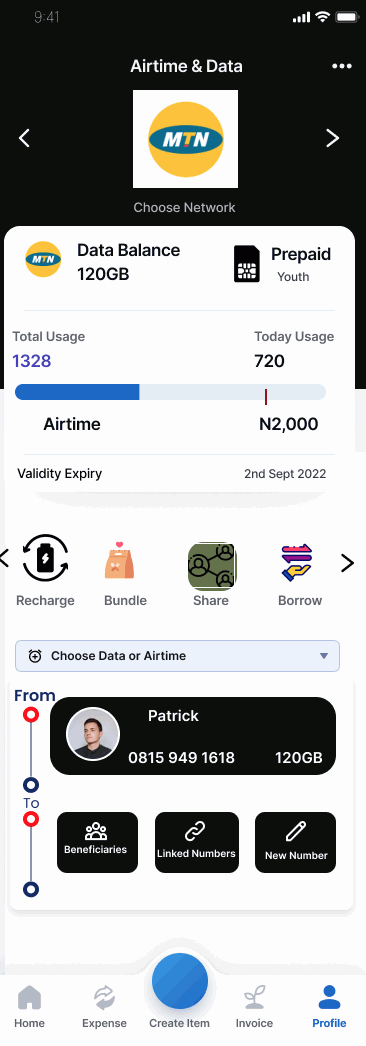Select the New Number button
Viewport: 366px width, 1046px height.
(295, 842)
